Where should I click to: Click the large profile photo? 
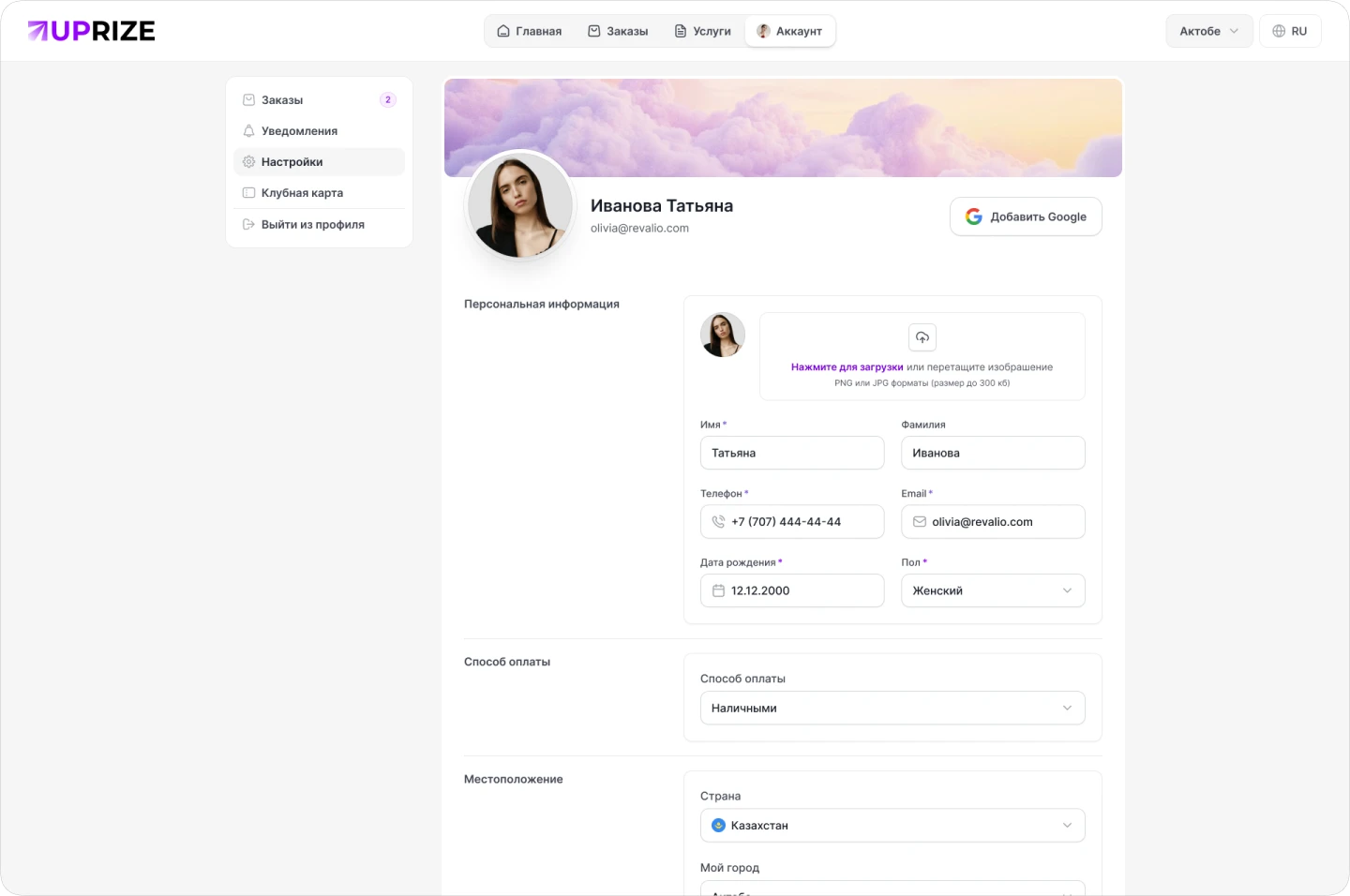(x=520, y=205)
